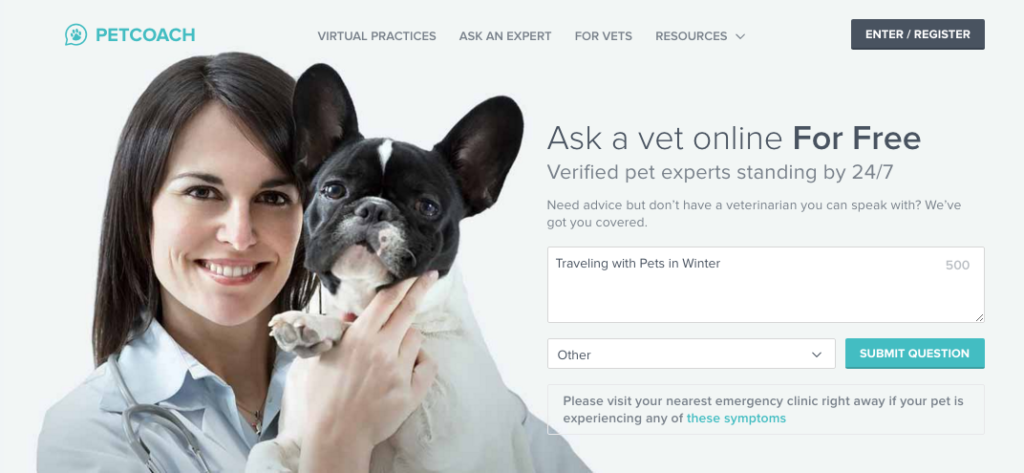
Task: Open the Other category dropdown
Action: click(691, 354)
